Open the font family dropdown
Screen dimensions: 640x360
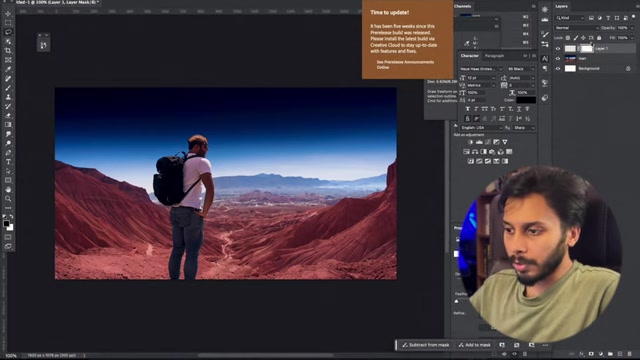pos(481,69)
